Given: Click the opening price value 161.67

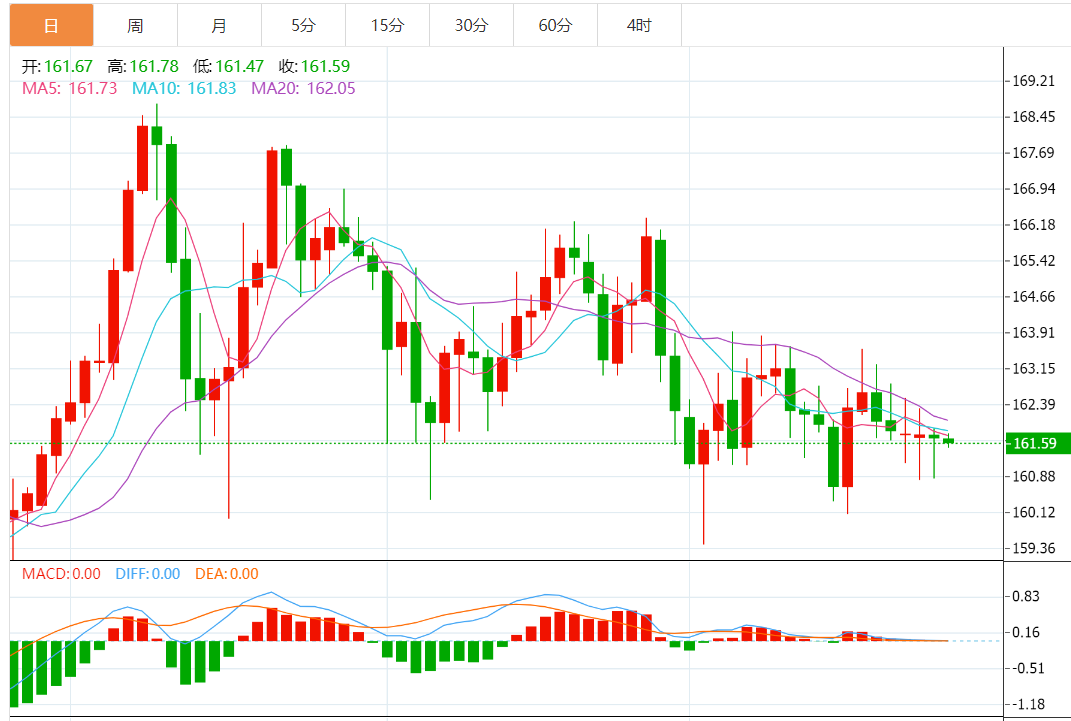Looking at the screenshot, I should coord(68,66).
